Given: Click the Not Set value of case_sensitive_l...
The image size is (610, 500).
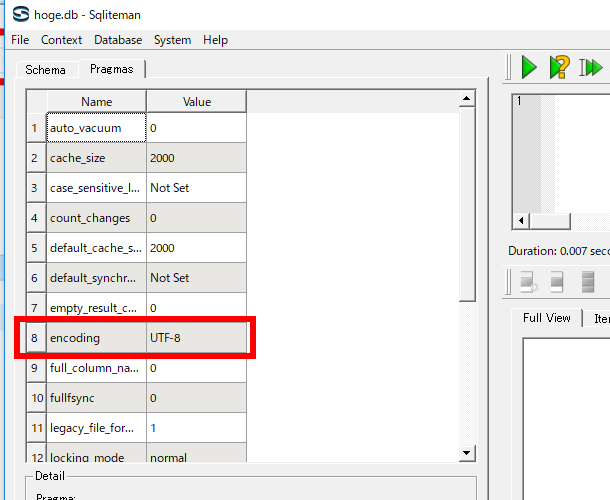Looking at the screenshot, I should pos(196,188).
